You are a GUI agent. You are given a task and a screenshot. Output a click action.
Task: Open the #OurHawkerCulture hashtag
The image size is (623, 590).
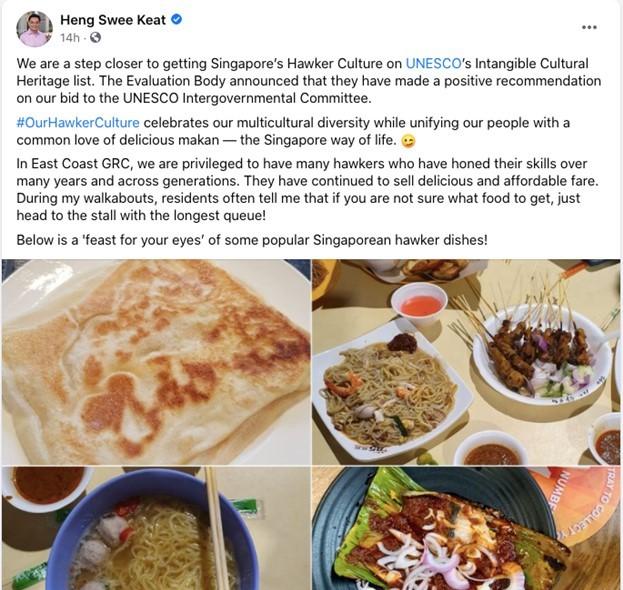pyautogui.click(x=78, y=122)
